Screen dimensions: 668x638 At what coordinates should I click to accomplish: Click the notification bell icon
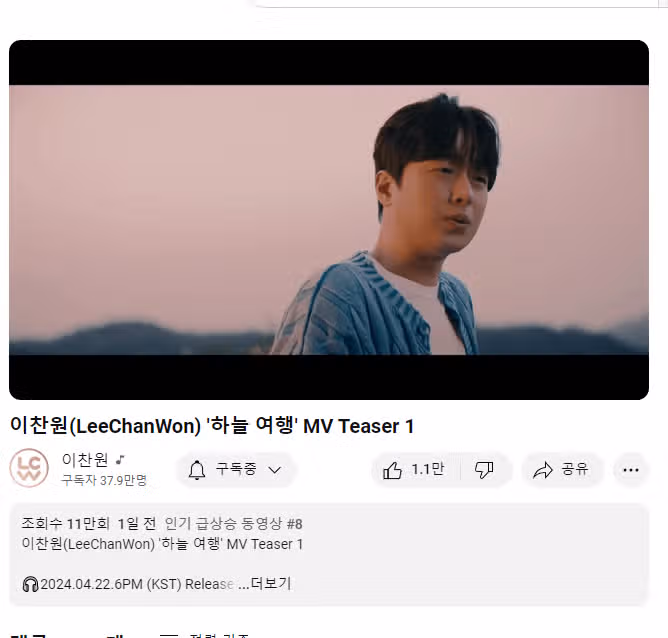(x=197, y=470)
